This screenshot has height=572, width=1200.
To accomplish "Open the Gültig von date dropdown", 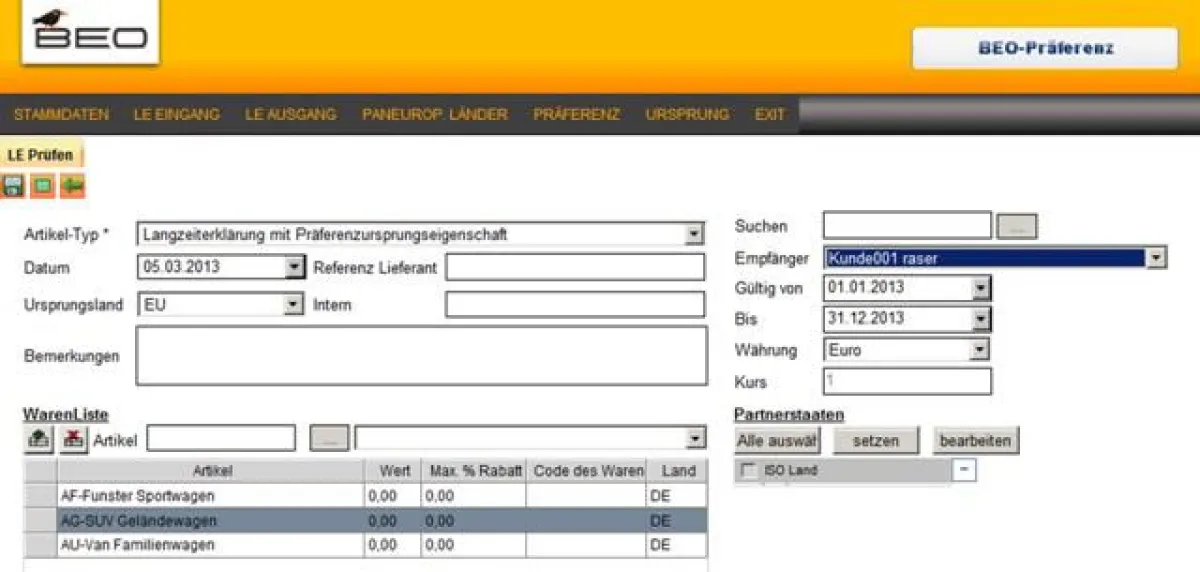I will [981, 289].
